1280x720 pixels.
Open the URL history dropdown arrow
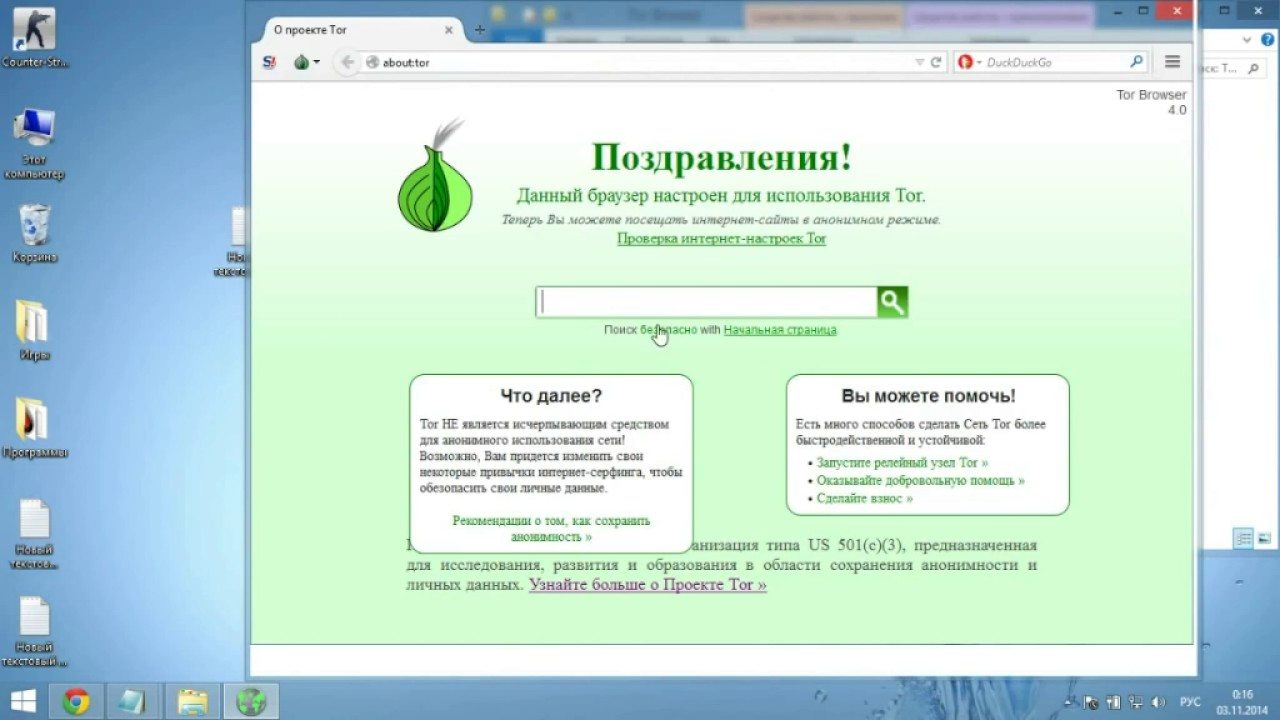(920, 62)
